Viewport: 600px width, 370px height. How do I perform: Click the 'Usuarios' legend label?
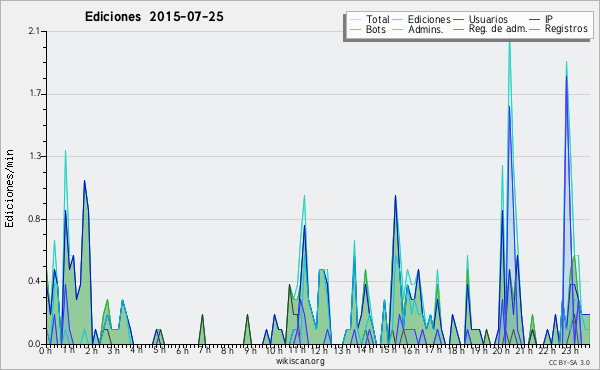tap(488, 19)
